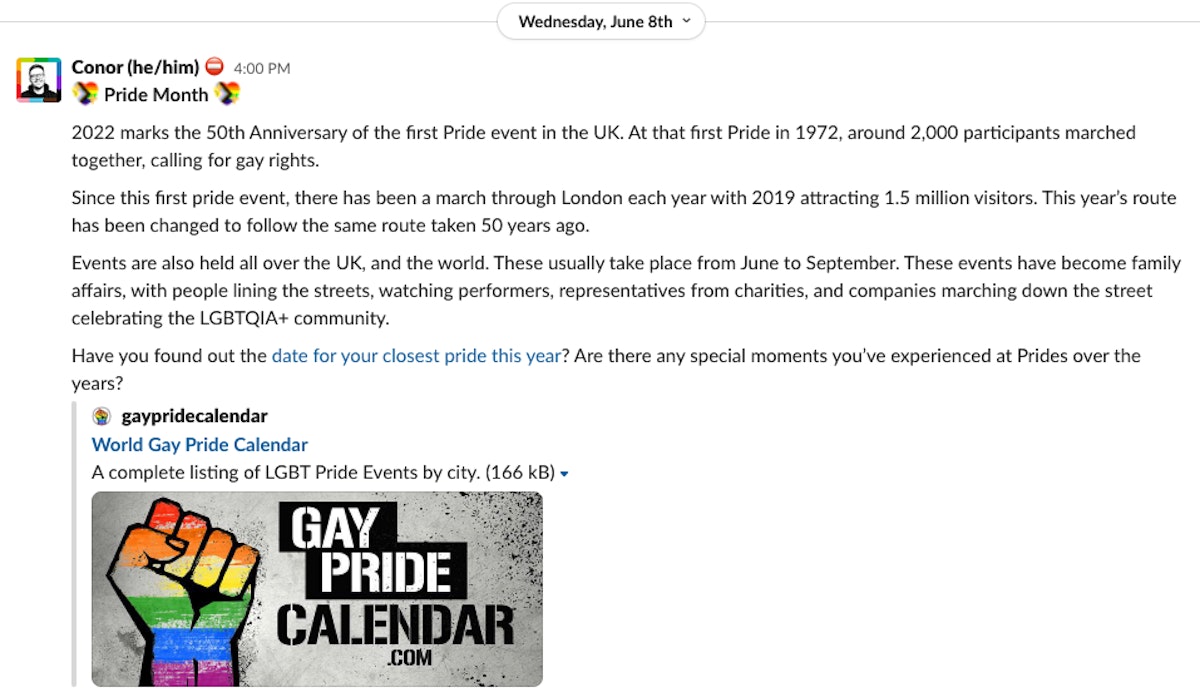Viewport: 1200px width, 692px height.
Task: Open the World Gay Pride Calendar link title
Action: (x=200, y=444)
